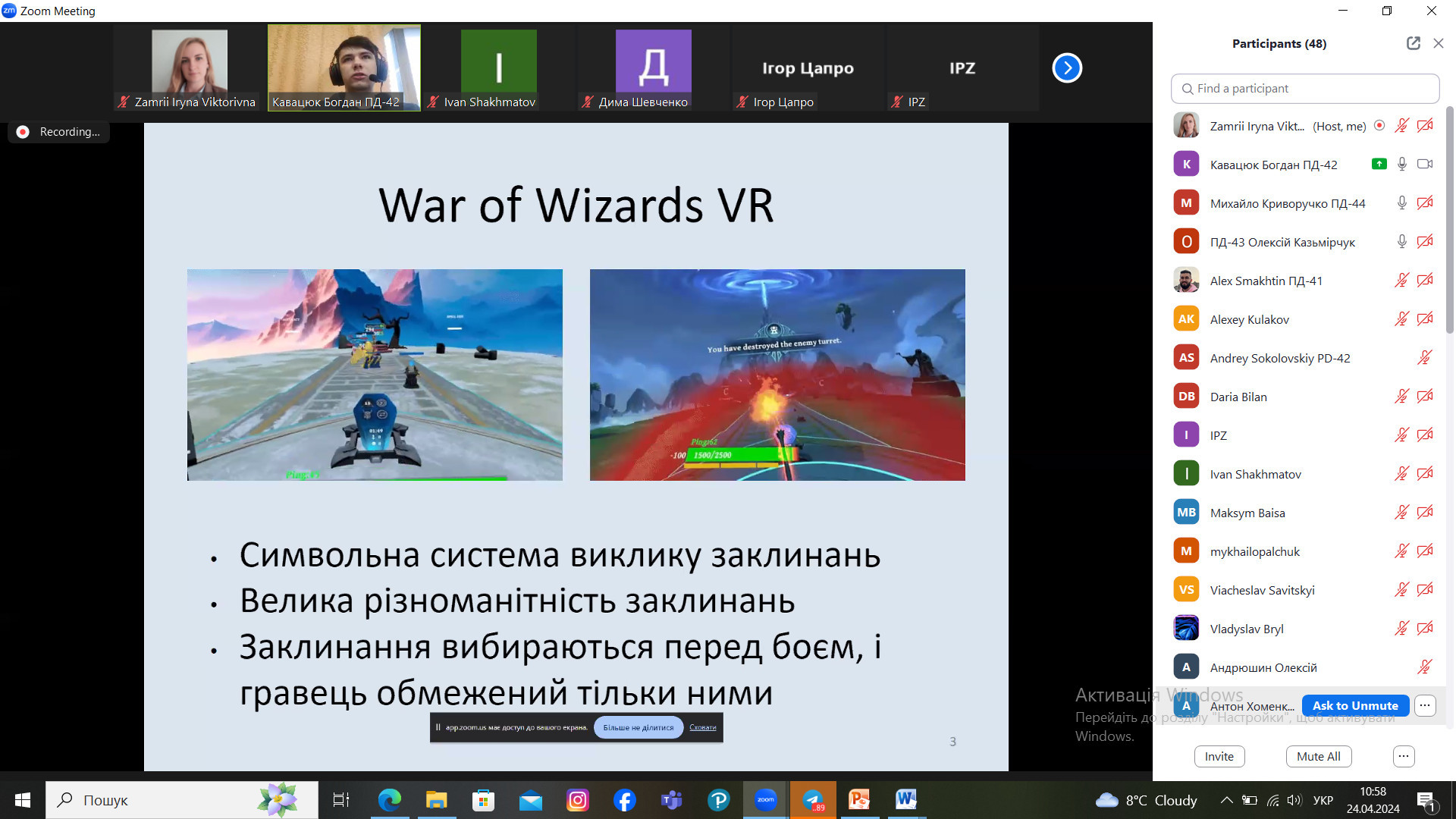Click the Recording indicator
1456x819 pixels.
coord(59,132)
